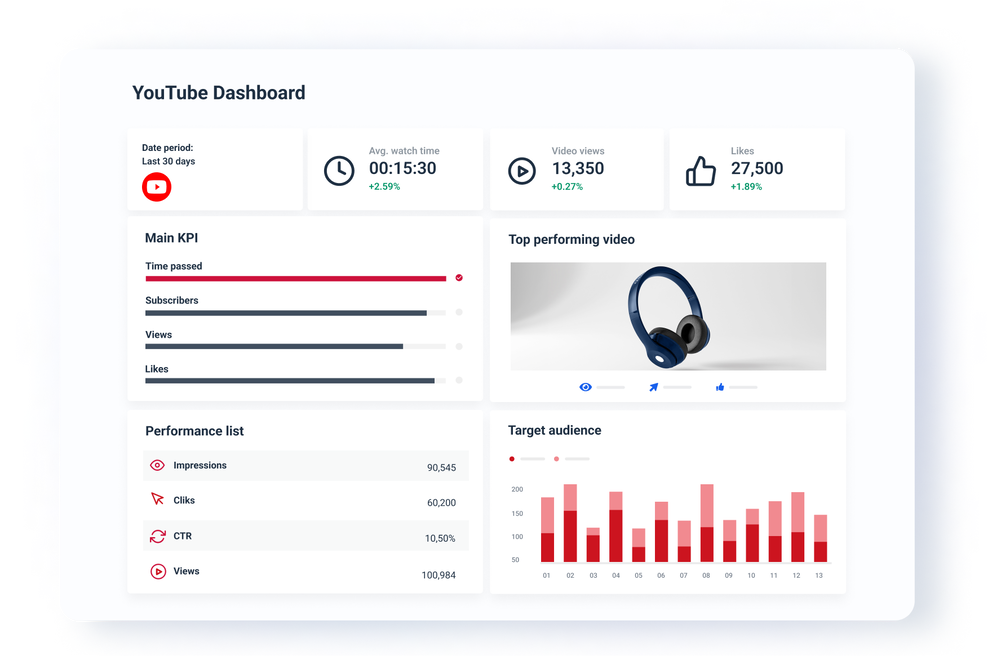
Task: Select the clock icon beside Avg. watch time
Action: tap(339, 170)
